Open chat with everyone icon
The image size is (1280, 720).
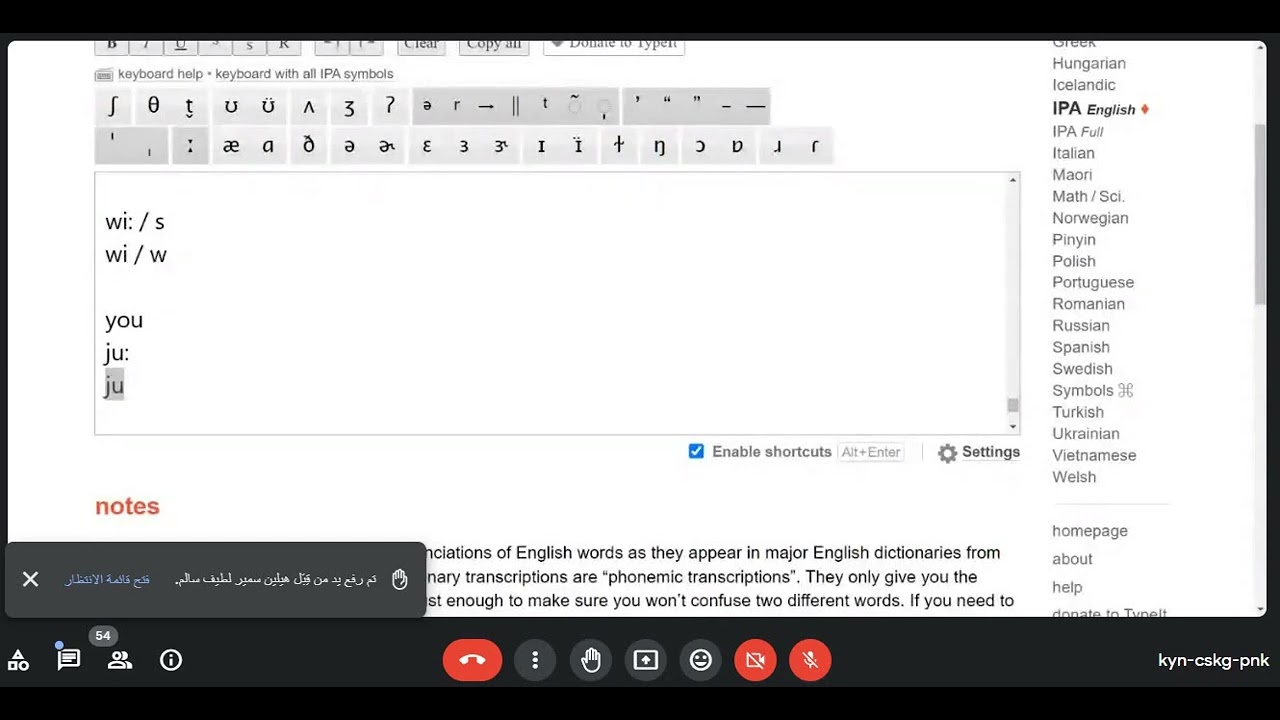coord(68,660)
